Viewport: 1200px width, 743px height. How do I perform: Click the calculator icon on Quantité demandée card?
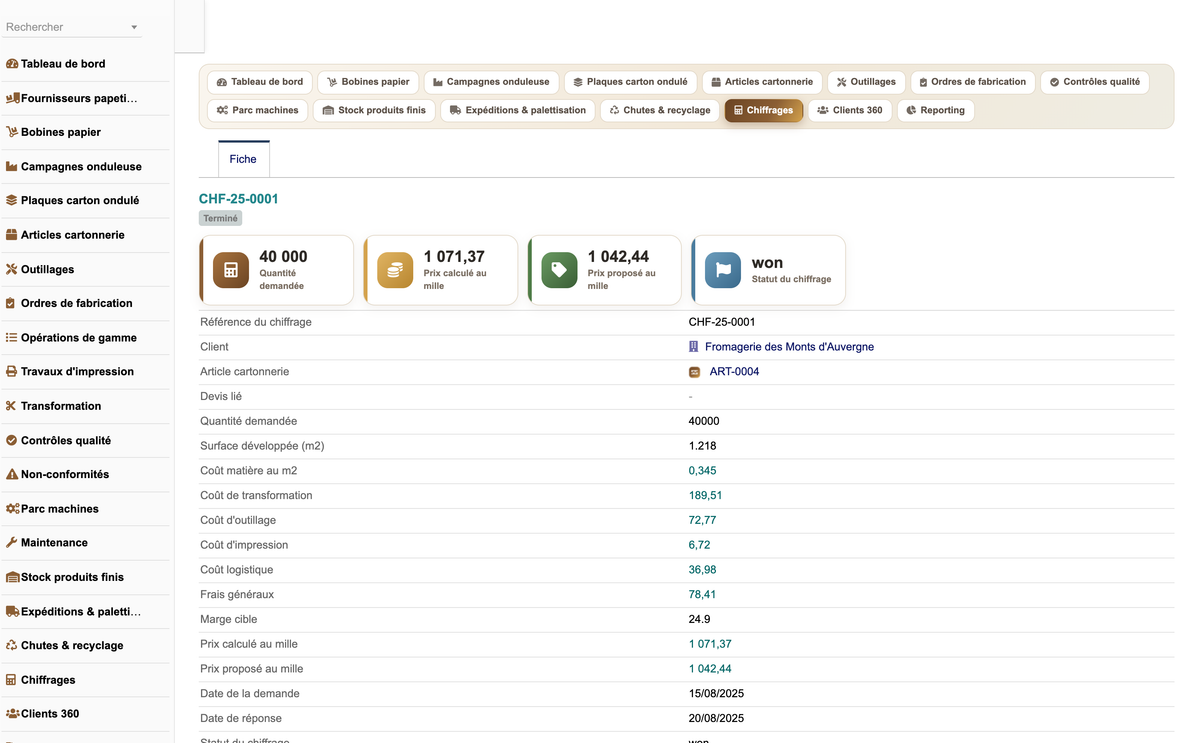pos(231,270)
